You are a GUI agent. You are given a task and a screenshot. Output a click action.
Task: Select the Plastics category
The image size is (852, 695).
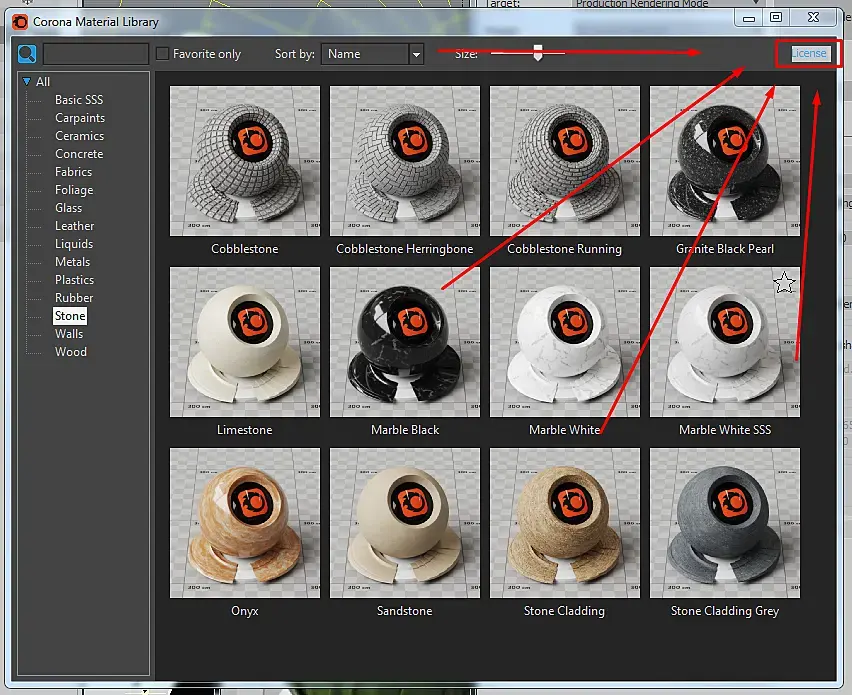pyautogui.click(x=74, y=279)
